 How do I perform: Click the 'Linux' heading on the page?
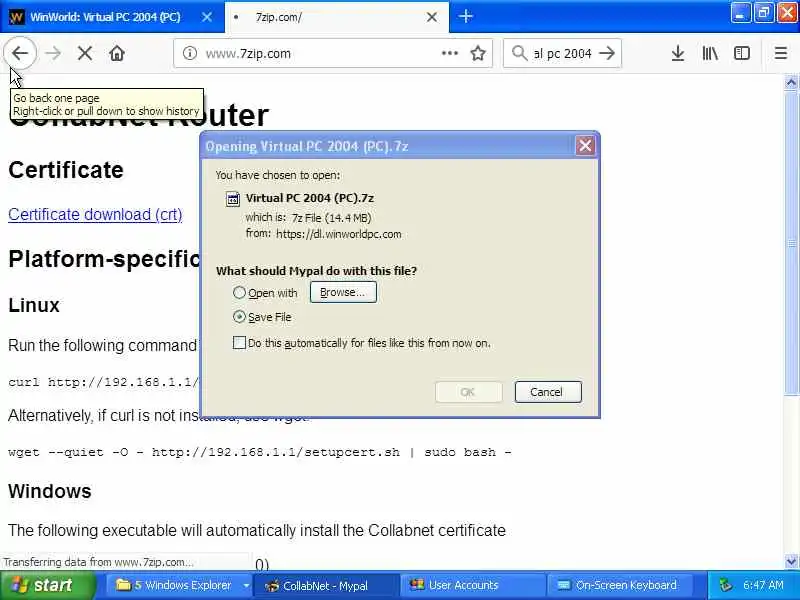[x=34, y=305]
